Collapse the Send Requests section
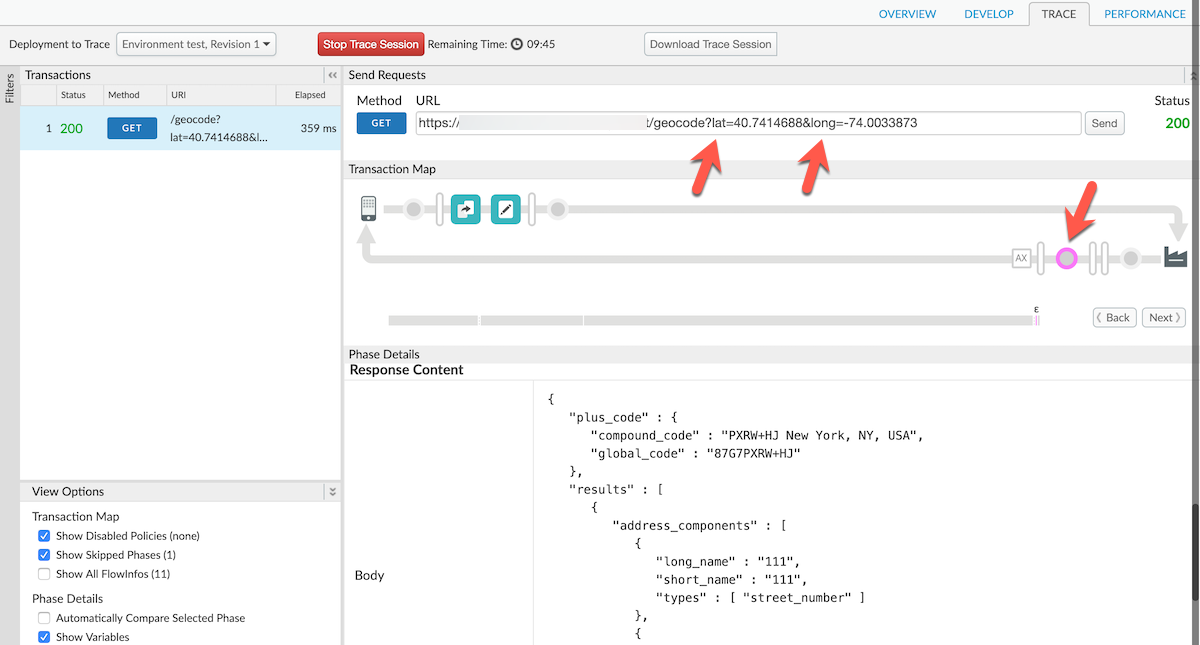Image resolution: width=1200 pixels, height=645 pixels. point(1192,75)
